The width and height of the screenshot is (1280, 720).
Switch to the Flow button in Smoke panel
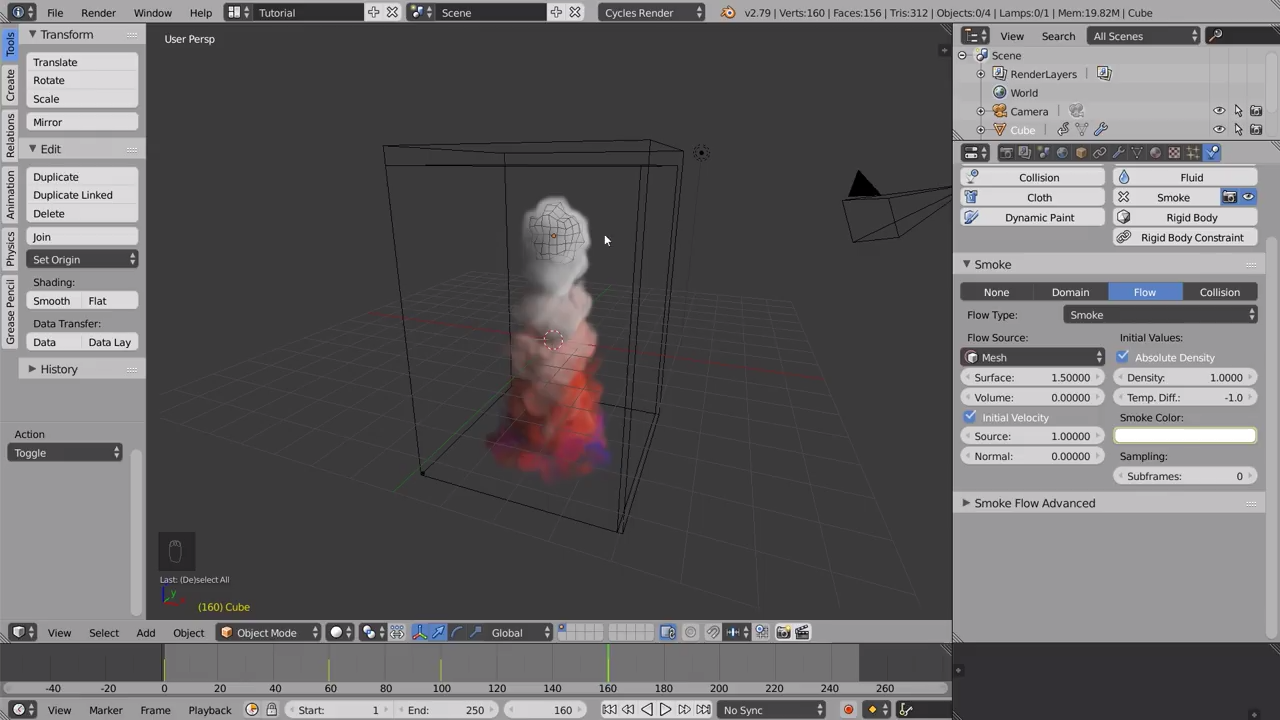click(1144, 292)
